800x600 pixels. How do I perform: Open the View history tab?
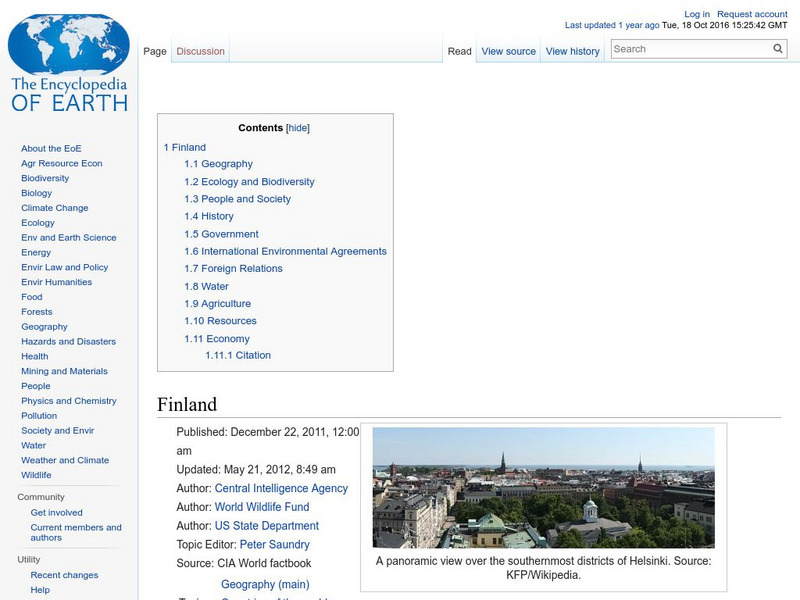(573, 51)
